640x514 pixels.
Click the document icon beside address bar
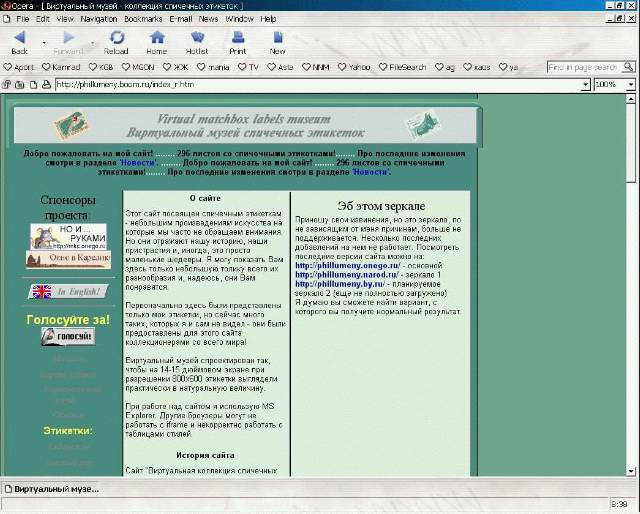coord(33,85)
